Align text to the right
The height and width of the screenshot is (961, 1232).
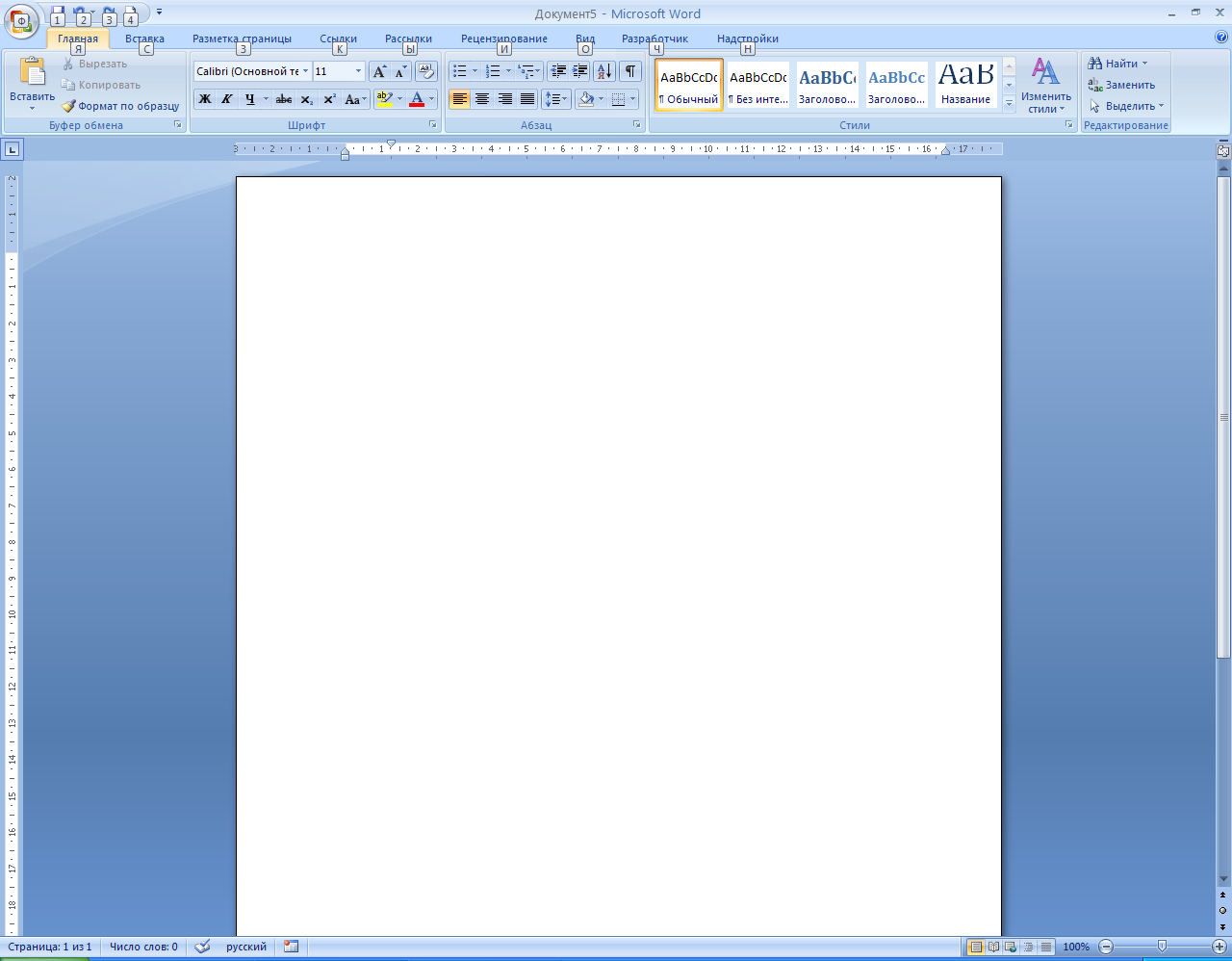coord(504,99)
